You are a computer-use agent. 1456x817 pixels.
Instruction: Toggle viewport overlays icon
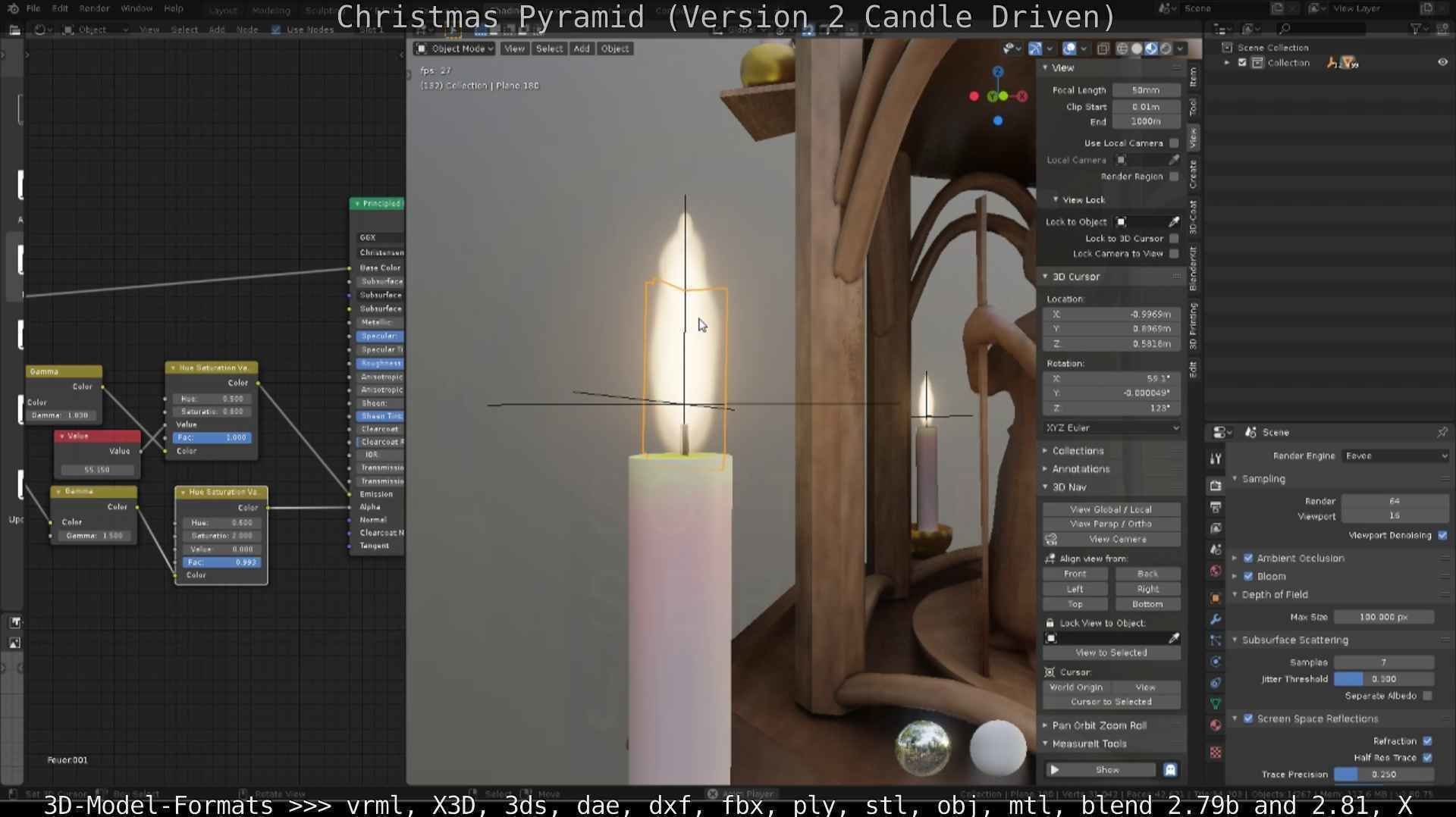point(1069,49)
